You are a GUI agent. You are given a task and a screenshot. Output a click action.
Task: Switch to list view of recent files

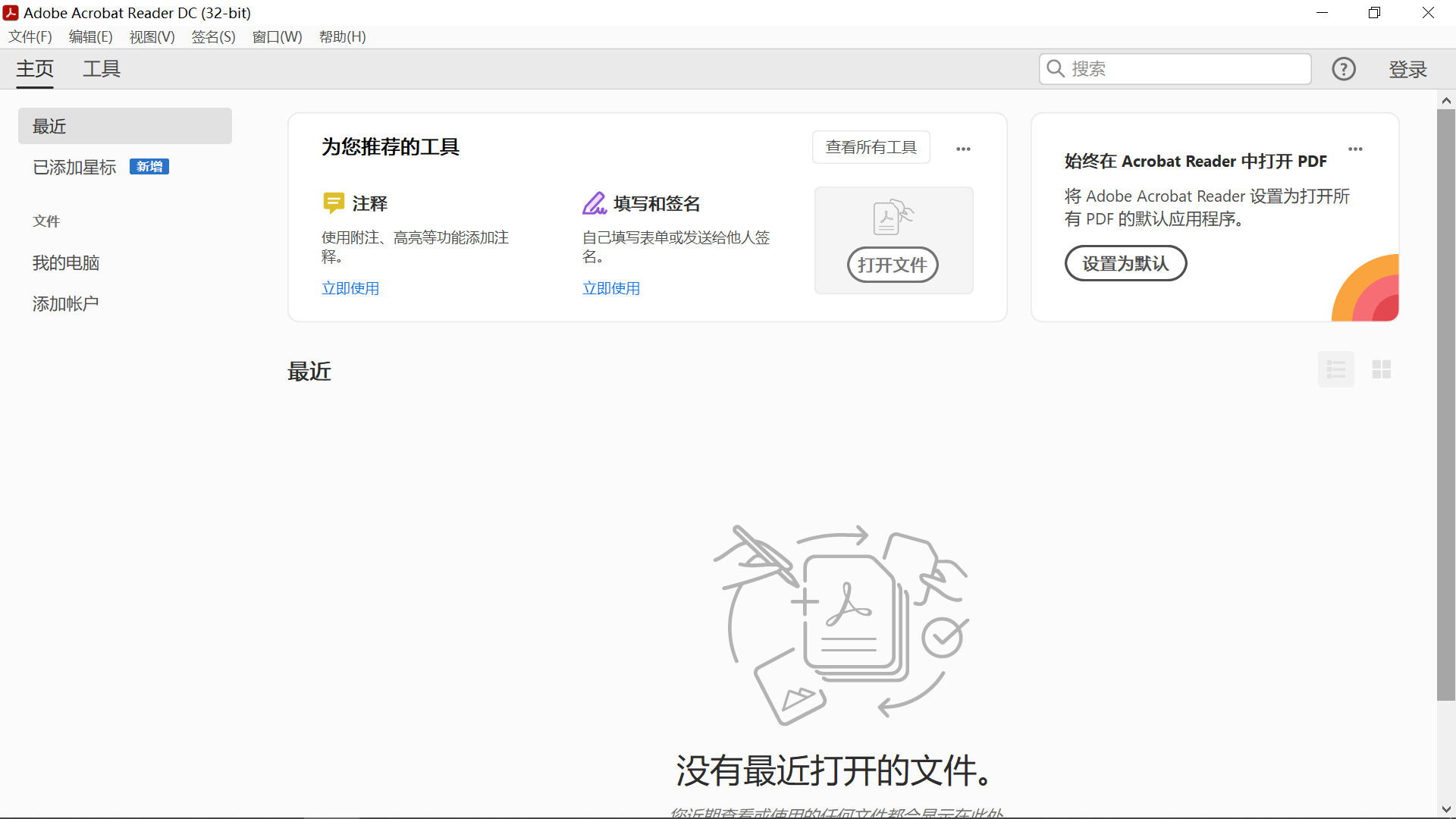tap(1336, 369)
